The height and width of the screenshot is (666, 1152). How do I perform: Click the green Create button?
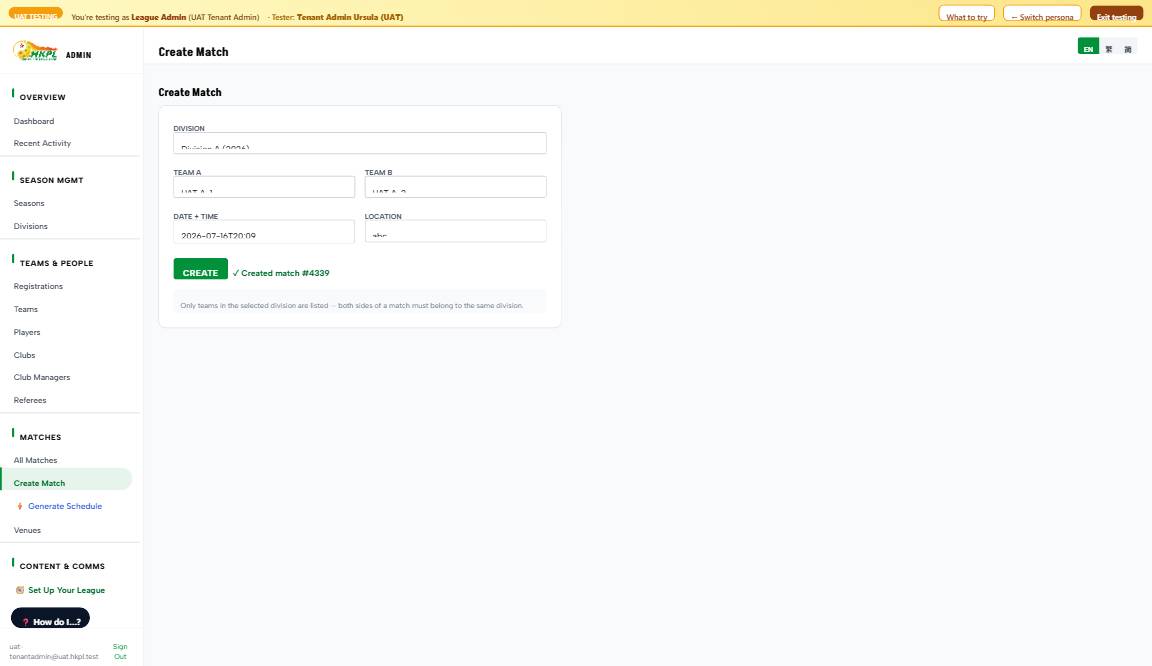point(201,269)
